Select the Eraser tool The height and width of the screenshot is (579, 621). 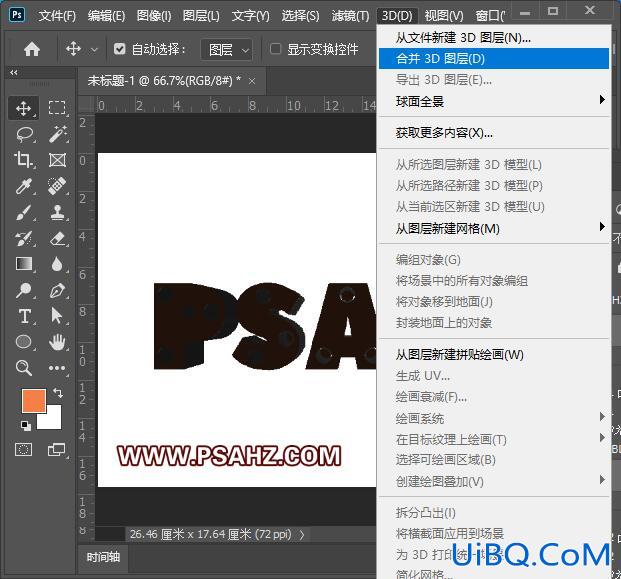(57, 238)
